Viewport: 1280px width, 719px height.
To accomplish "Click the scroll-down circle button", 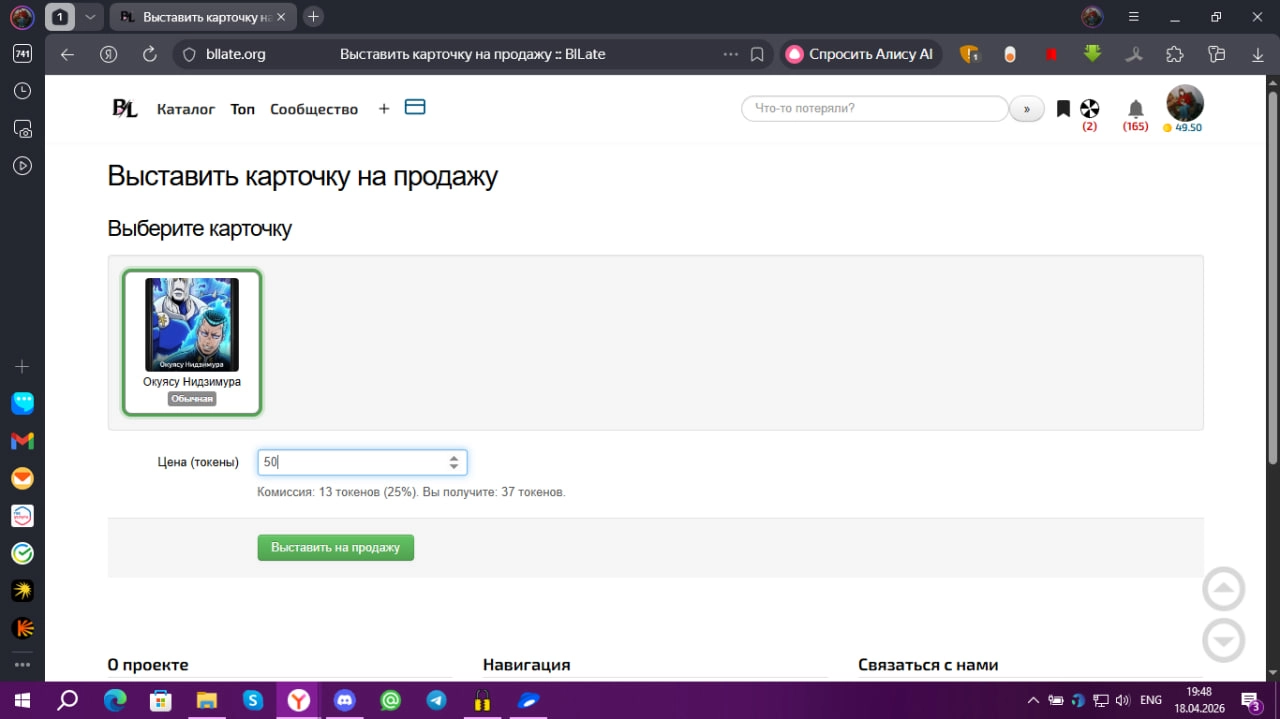I will [1223, 640].
